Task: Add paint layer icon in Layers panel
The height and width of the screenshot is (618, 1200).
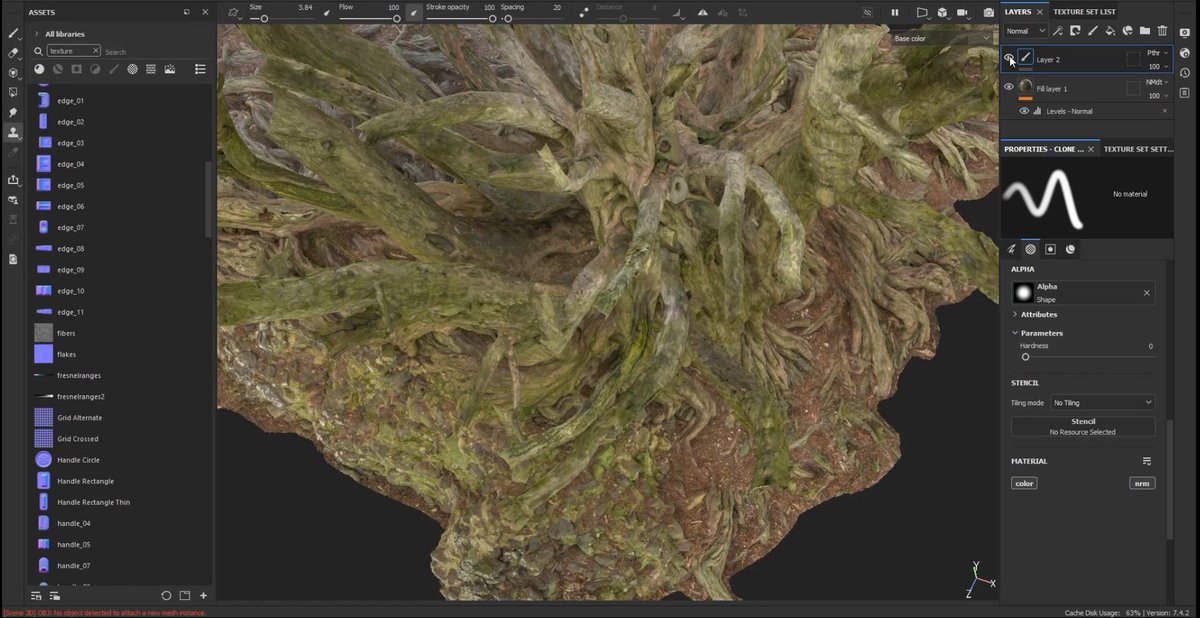Action: (x=1093, y=31)
